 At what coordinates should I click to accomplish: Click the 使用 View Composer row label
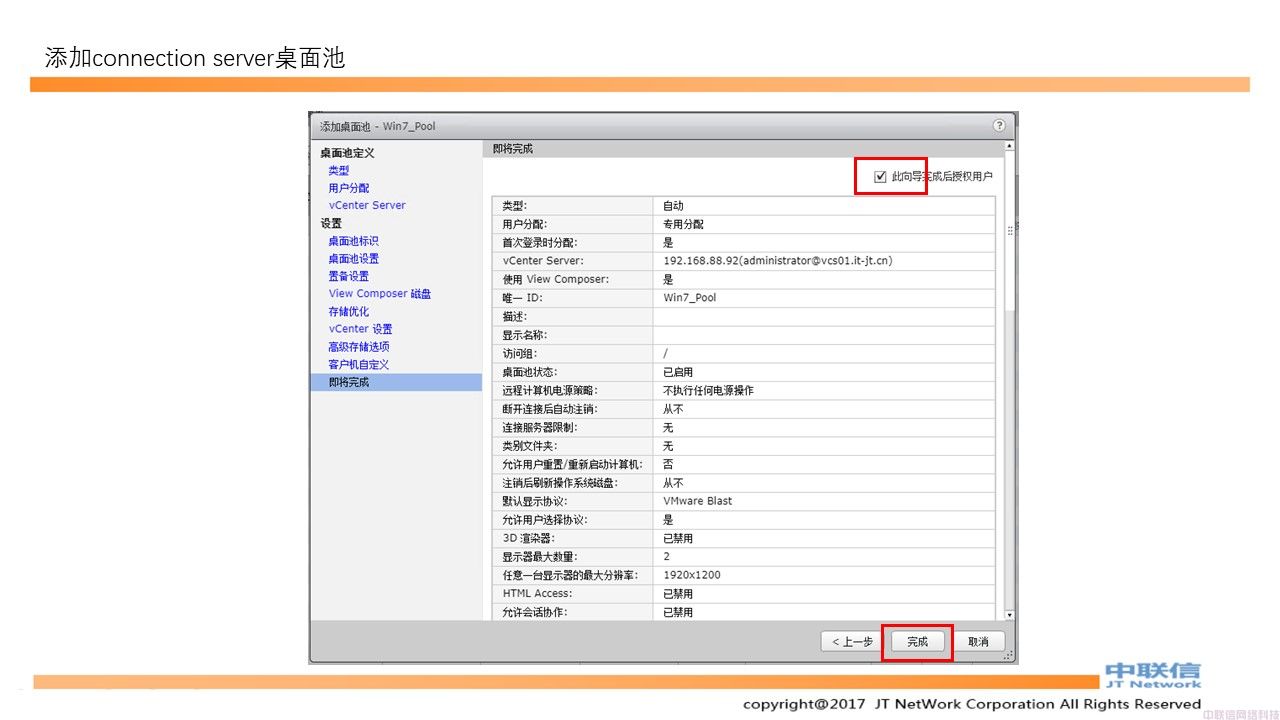point(555,279)
